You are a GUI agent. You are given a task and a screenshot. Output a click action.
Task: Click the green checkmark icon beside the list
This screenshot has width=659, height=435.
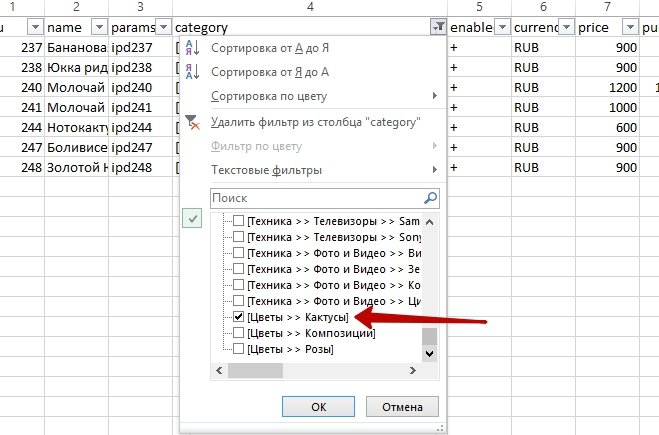(193, 219)
